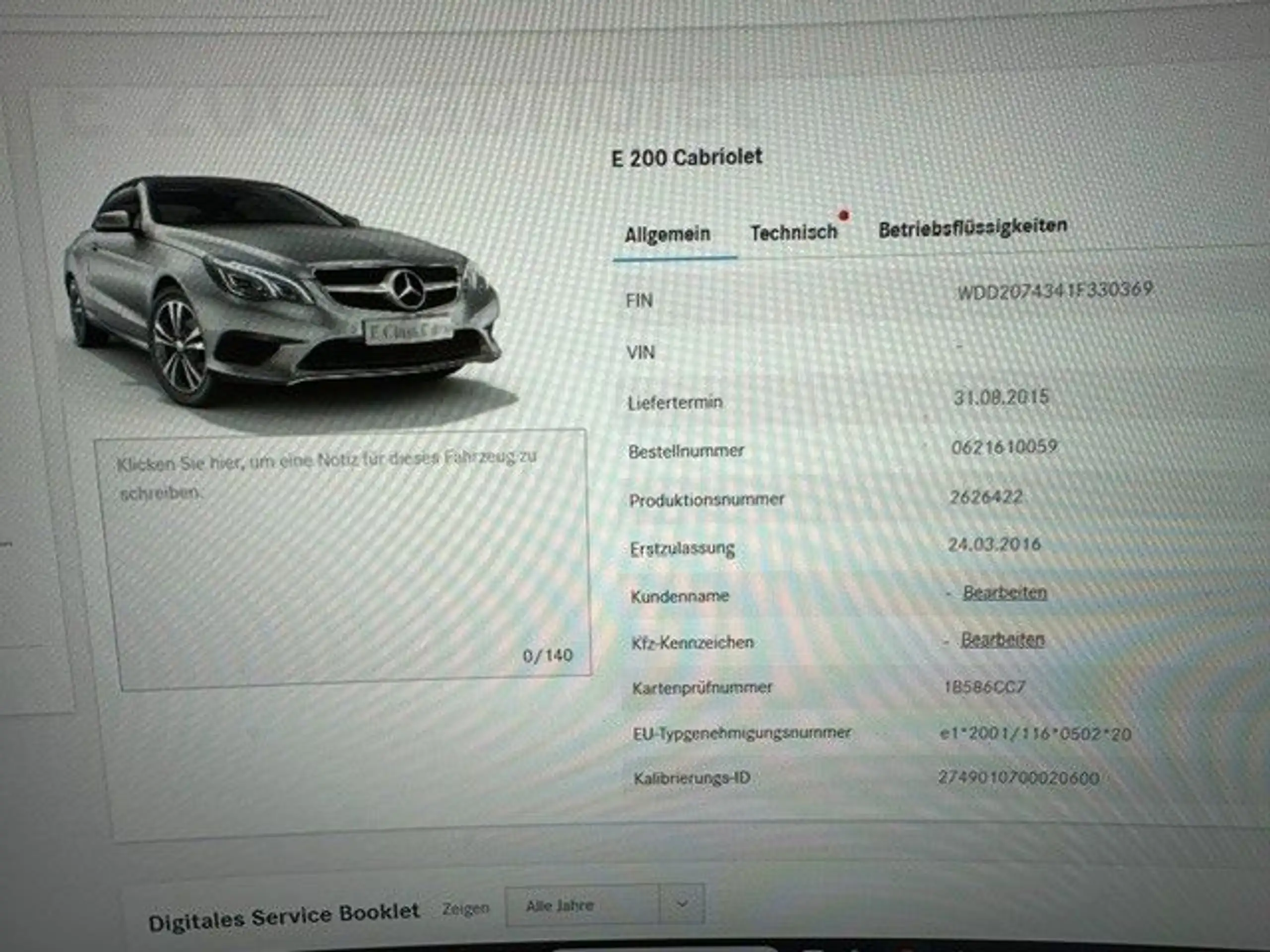Image resolution: width=1270 pixels, height=952 pixels.
Task: Click the Zeigen label beside the year dropdown
Action: pyautogui.click(x=466, y=909)
